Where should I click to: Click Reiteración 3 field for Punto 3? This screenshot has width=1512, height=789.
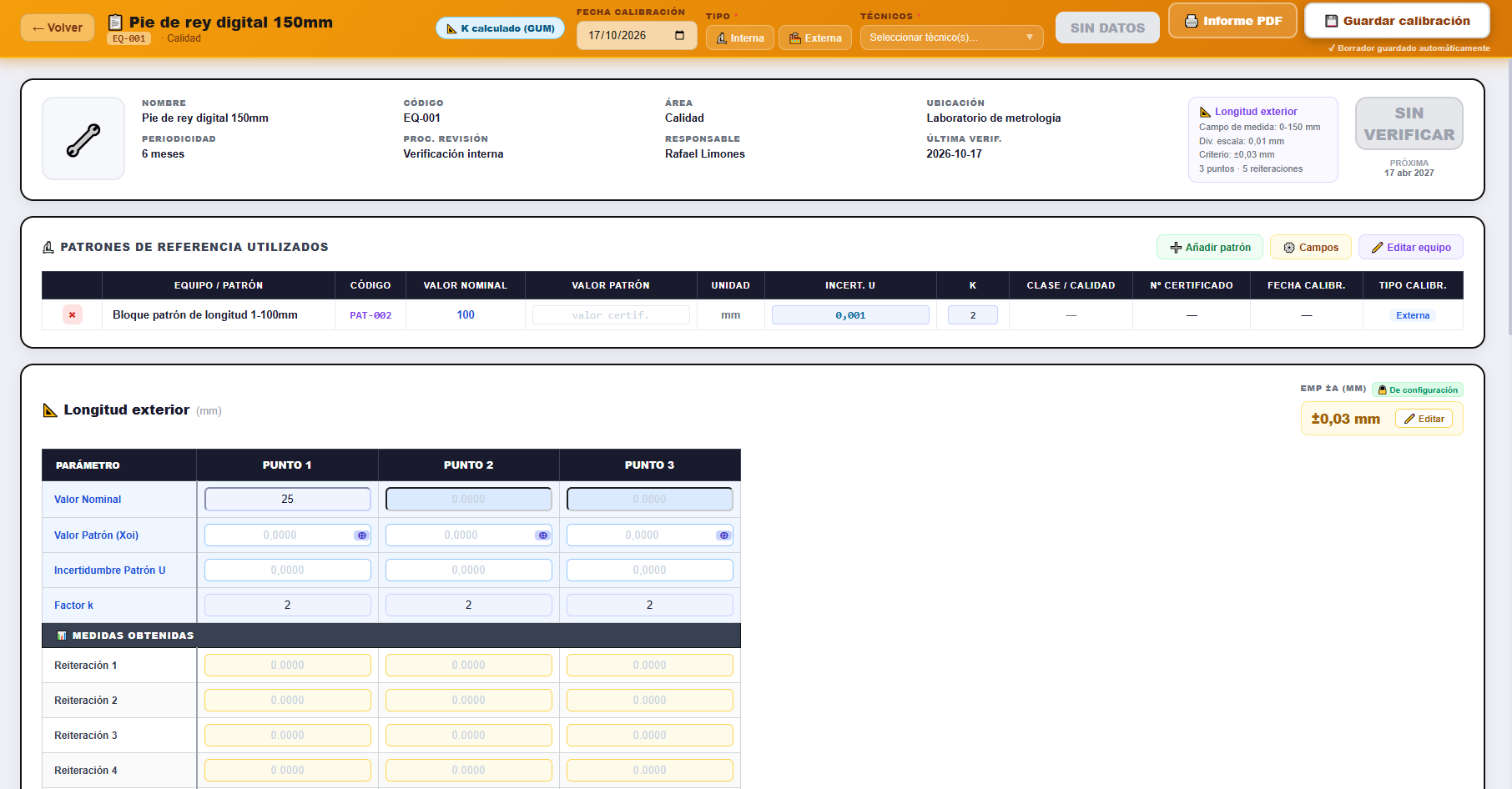(650, 736)
